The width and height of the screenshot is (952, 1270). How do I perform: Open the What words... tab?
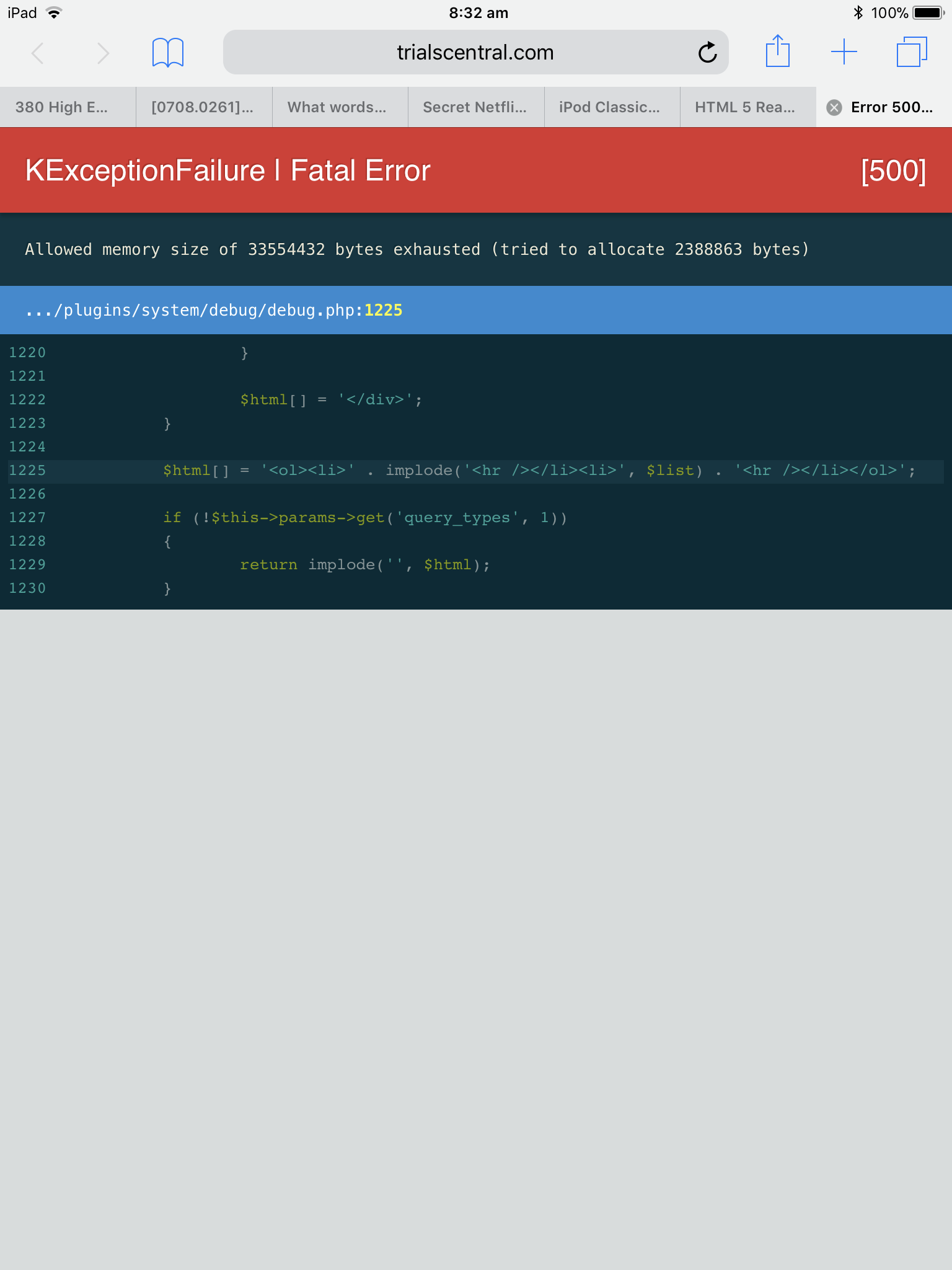pos(337,107)
